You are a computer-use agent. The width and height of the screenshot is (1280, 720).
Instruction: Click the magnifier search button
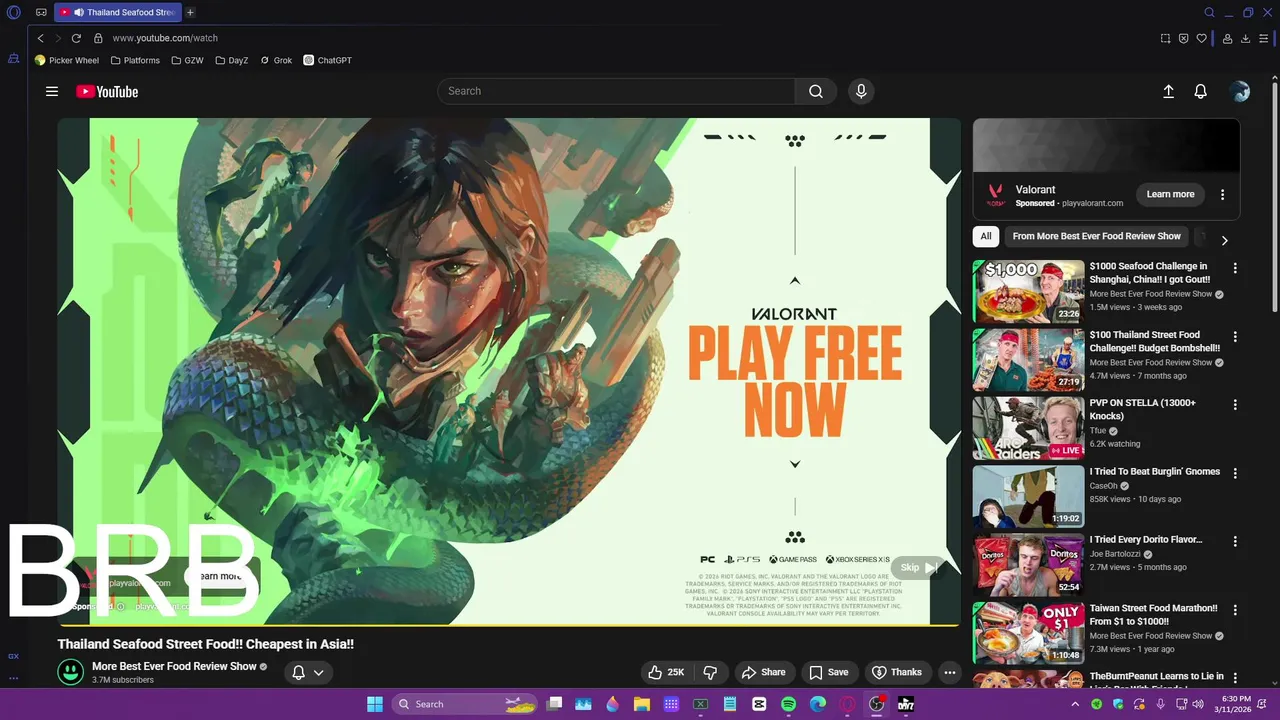pyautogui.click(x=816, y=91)
